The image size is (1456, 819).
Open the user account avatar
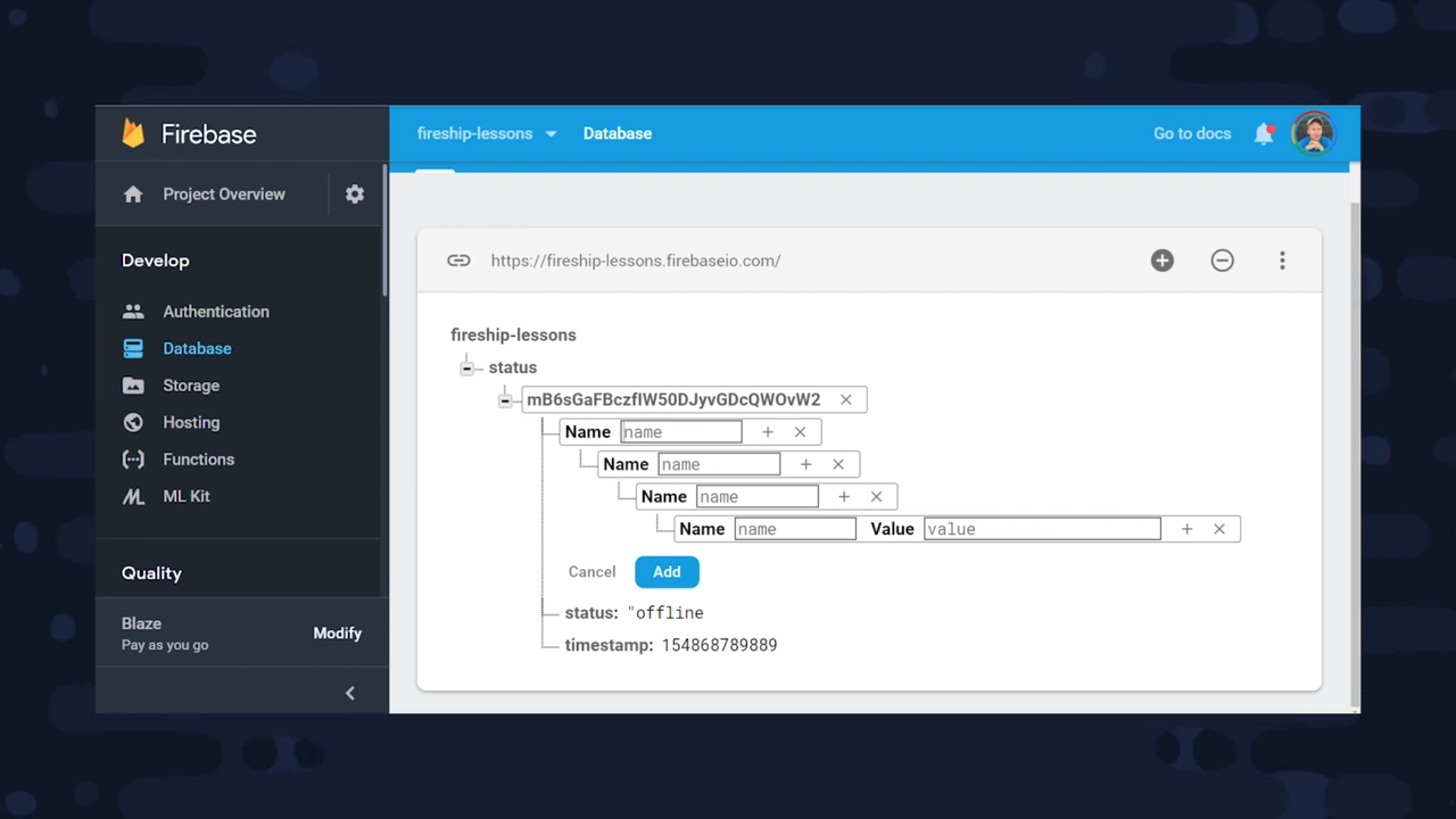click(x=1314, y=133)
